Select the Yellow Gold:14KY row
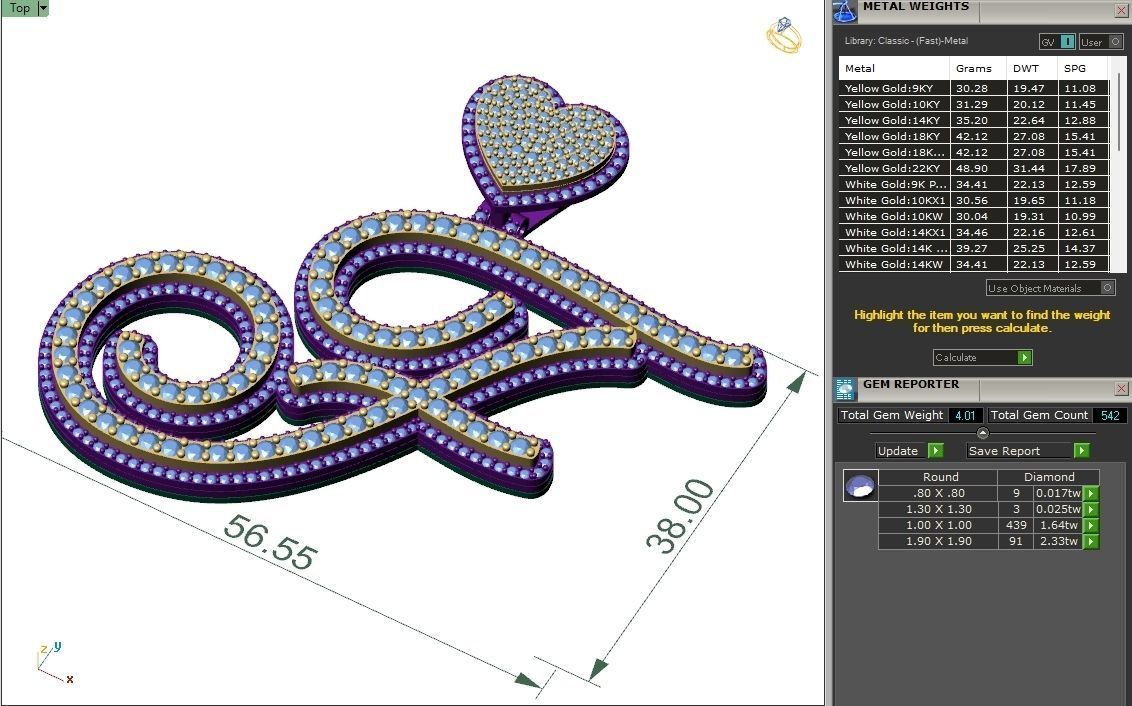Screen dimensions: 1132x706 (973, 121)
